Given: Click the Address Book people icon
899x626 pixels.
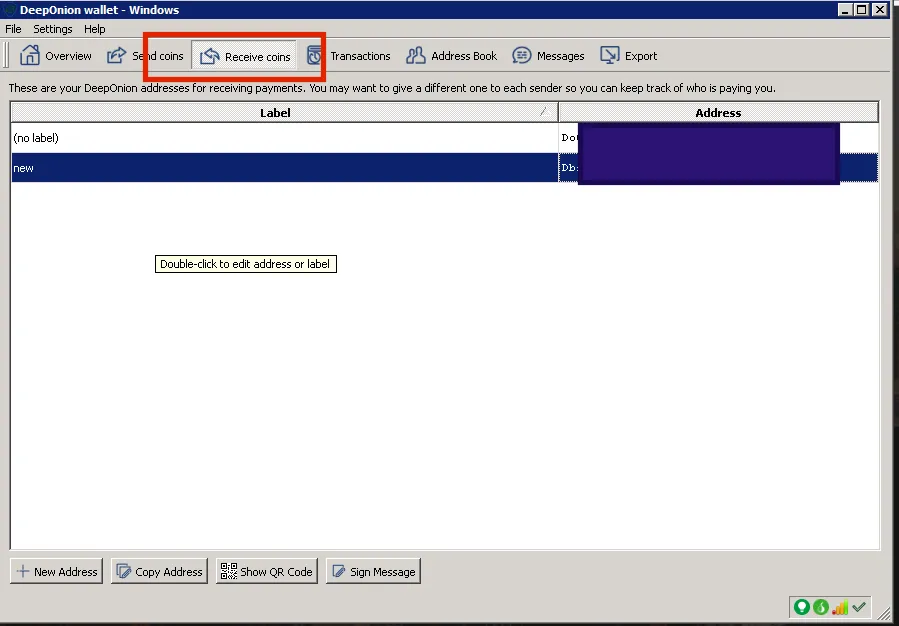Looking at the screenshot, I should pos(416,56).
